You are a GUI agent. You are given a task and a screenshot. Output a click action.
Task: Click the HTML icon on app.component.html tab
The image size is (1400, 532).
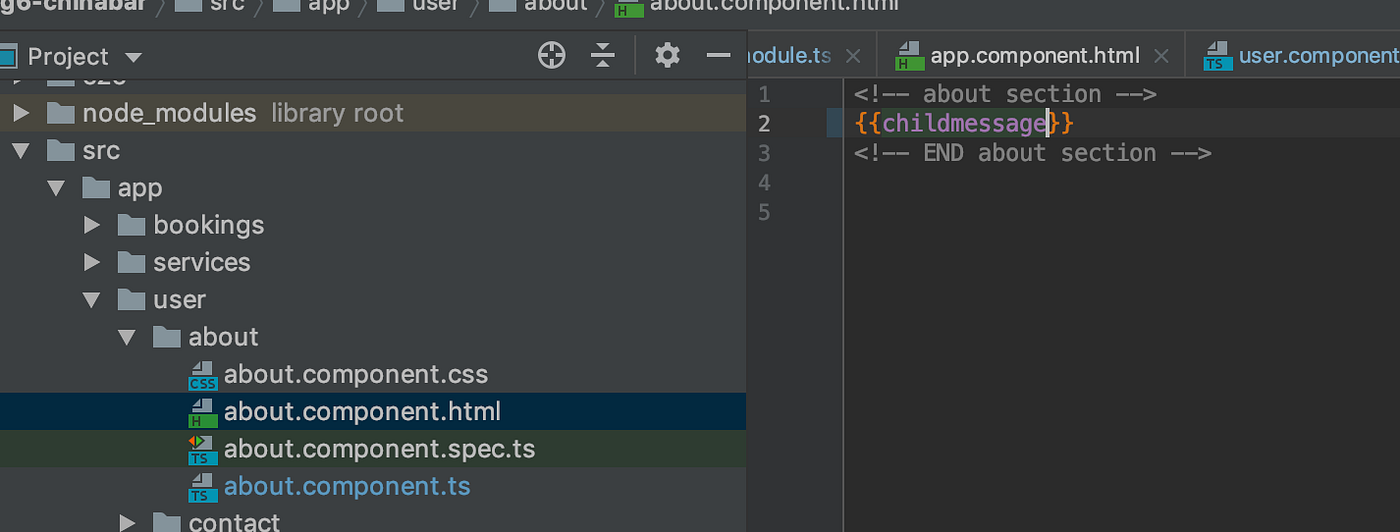pos(909,57)
